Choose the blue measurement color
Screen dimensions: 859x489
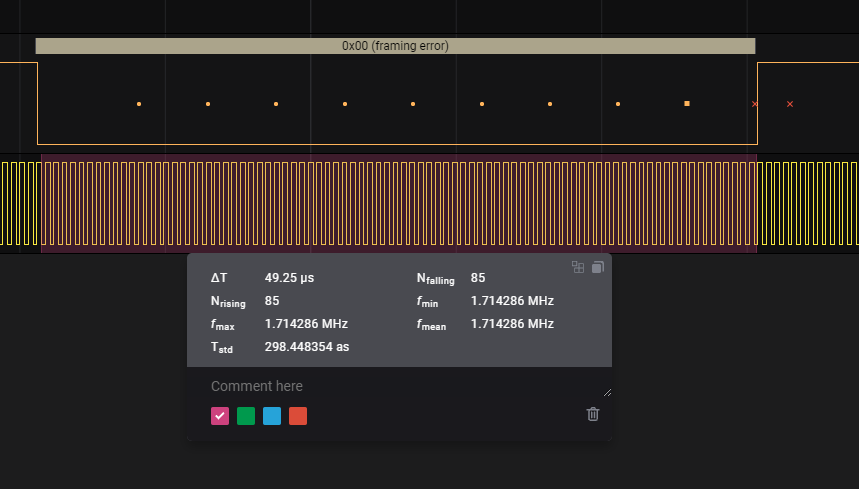(x=272, y=416)
